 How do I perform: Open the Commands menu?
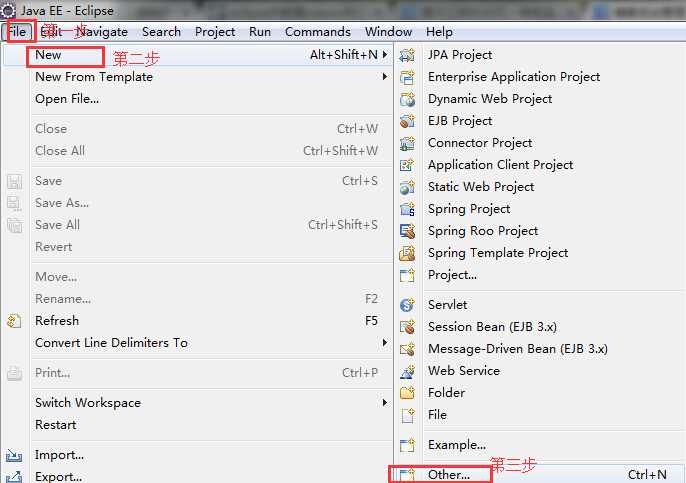[318, 32]
